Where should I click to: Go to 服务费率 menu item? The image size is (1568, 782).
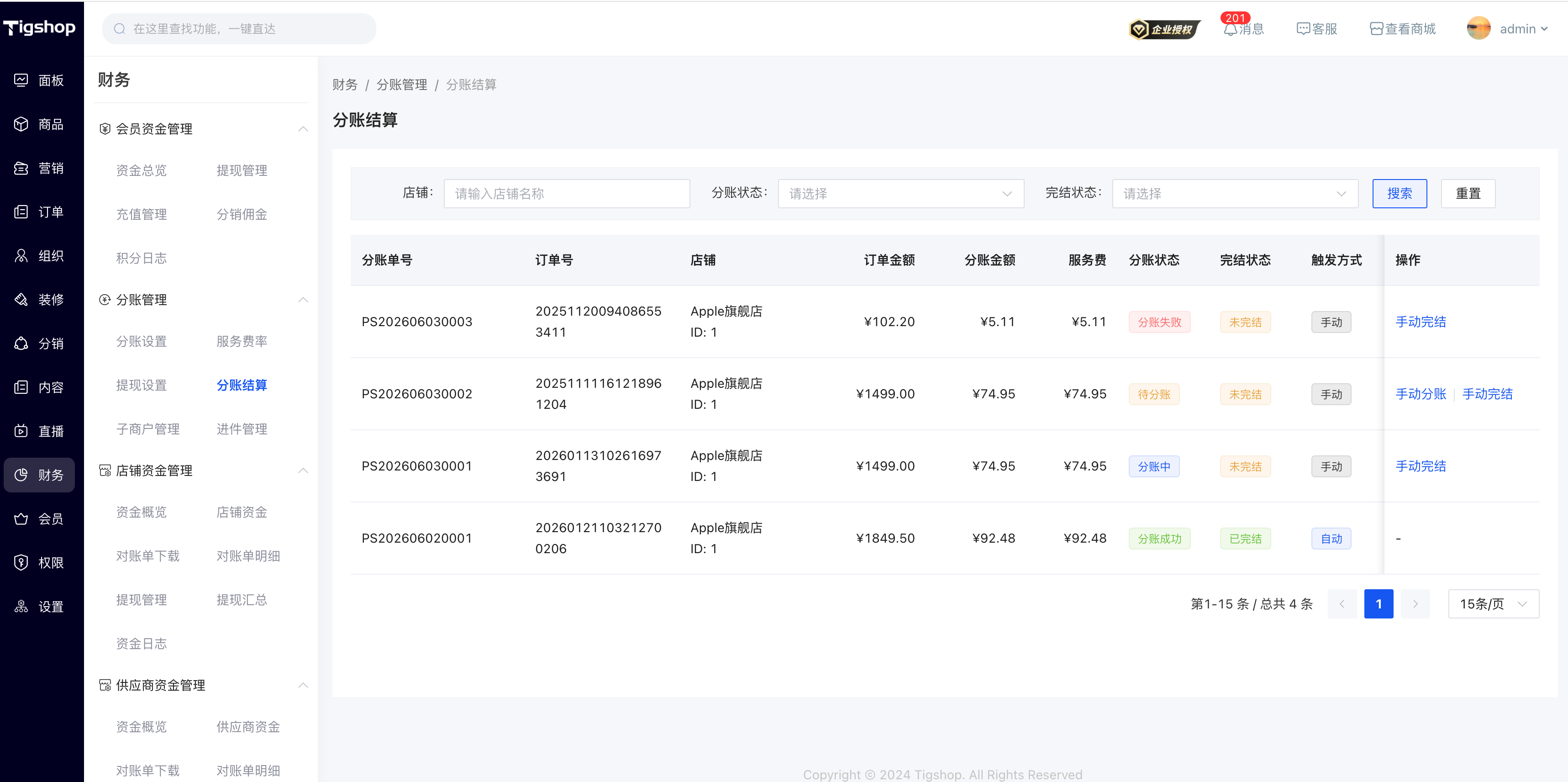[x=242, y=341]
